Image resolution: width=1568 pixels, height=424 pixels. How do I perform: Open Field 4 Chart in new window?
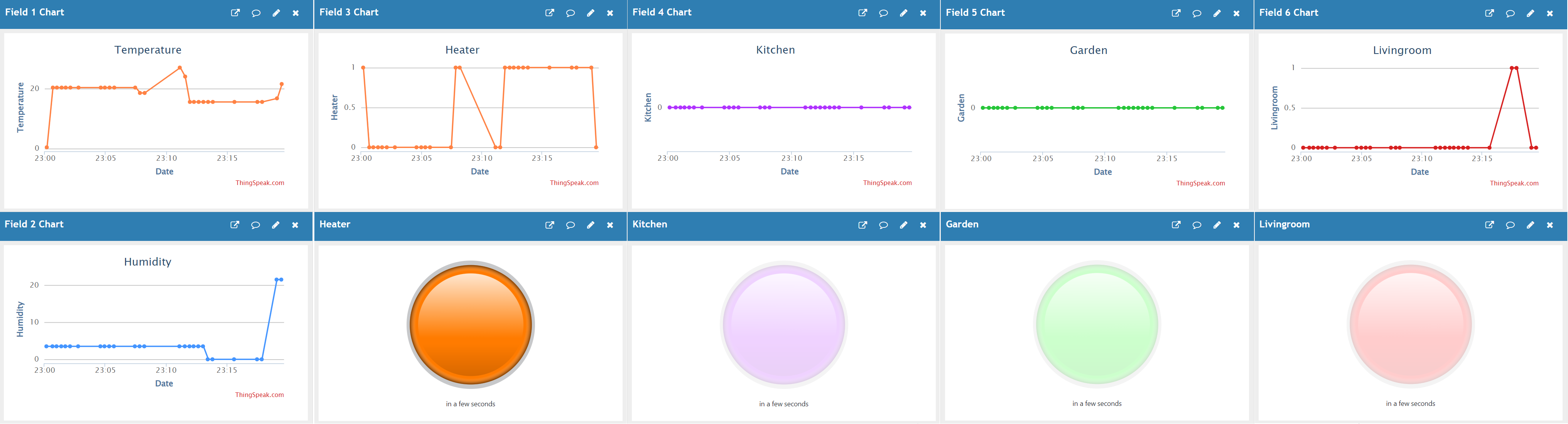[862, 13]
